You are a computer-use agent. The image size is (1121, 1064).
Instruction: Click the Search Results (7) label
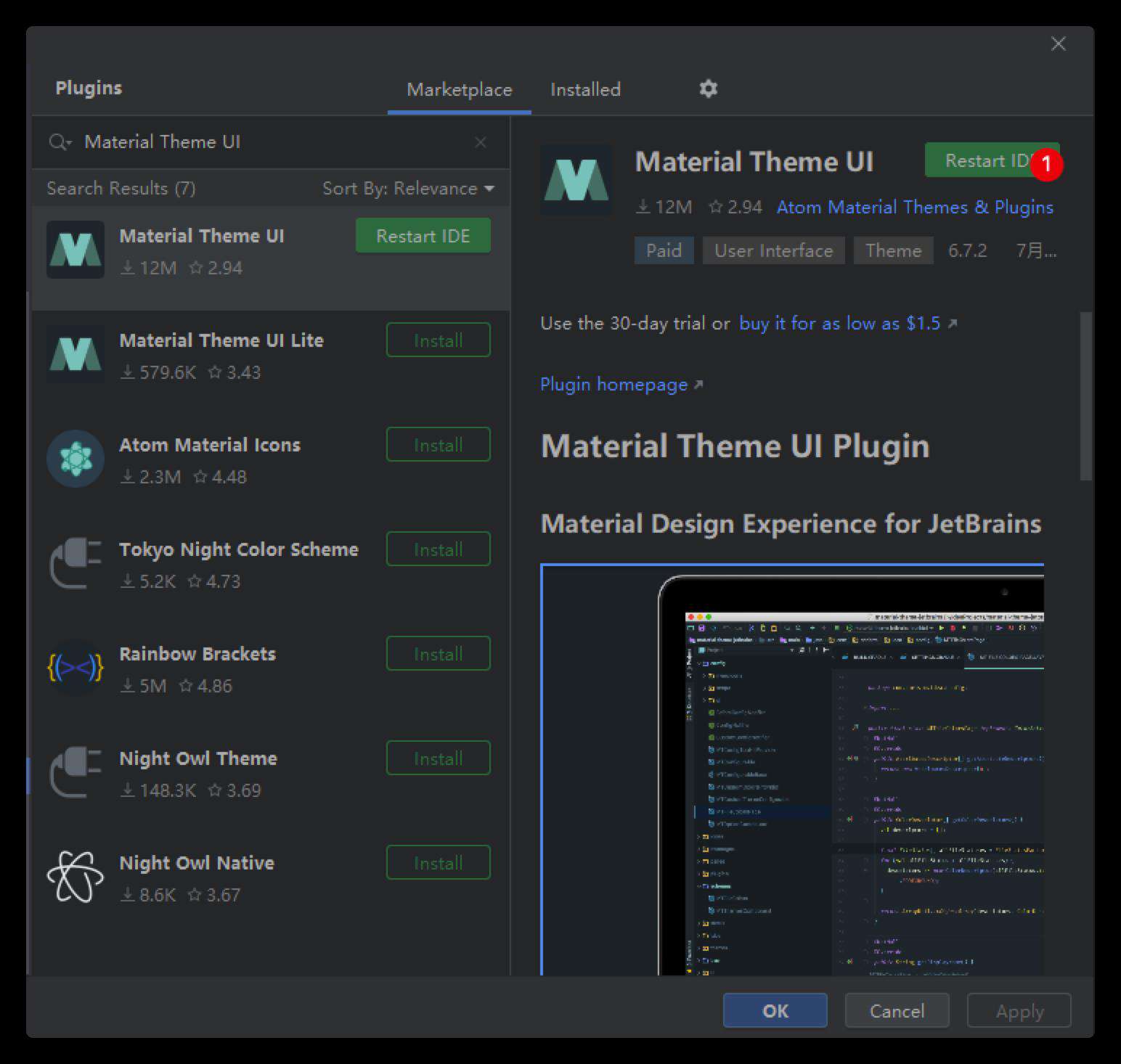[121, 188]
